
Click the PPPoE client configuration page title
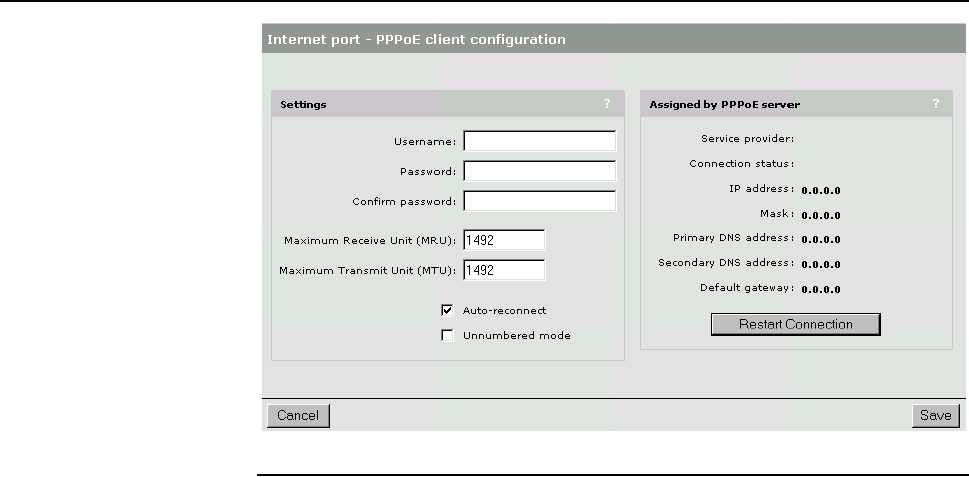coord(415,41)
